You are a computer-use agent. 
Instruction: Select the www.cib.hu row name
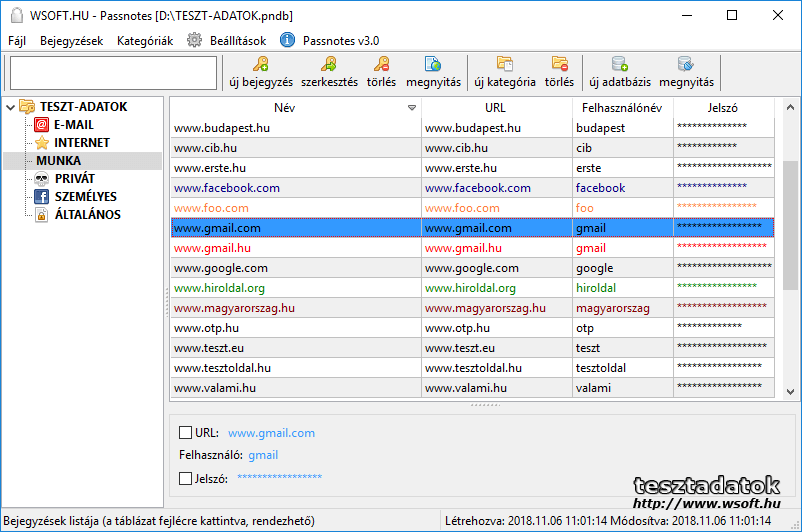[205, 148]
